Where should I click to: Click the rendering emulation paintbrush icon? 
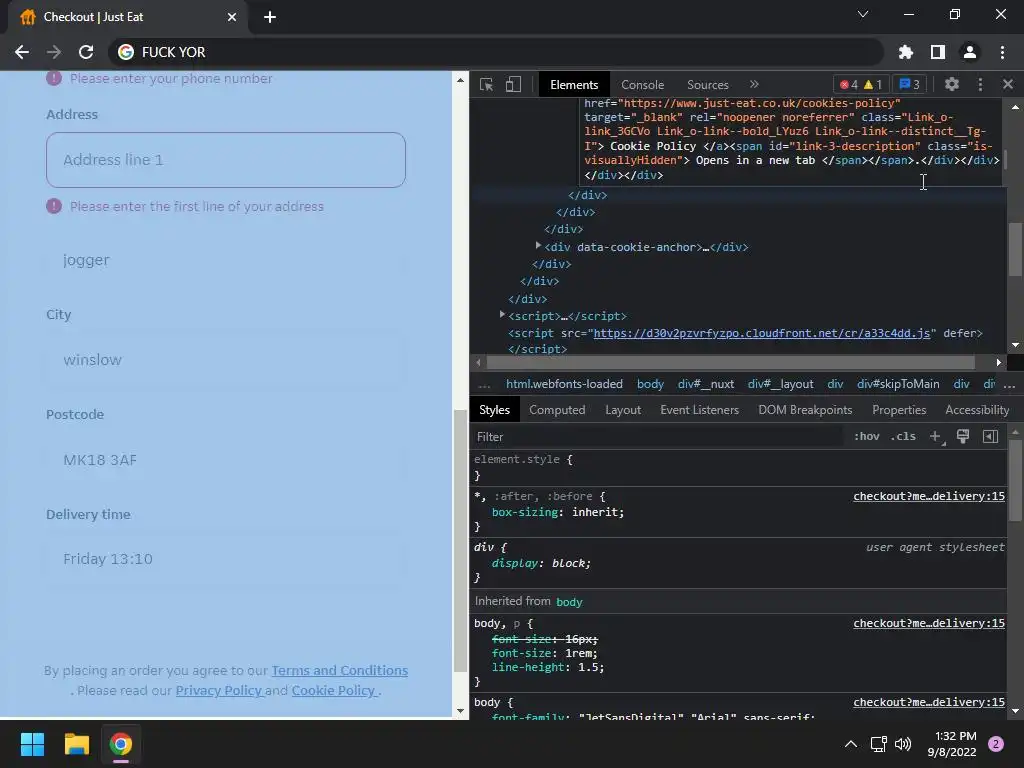963,436
